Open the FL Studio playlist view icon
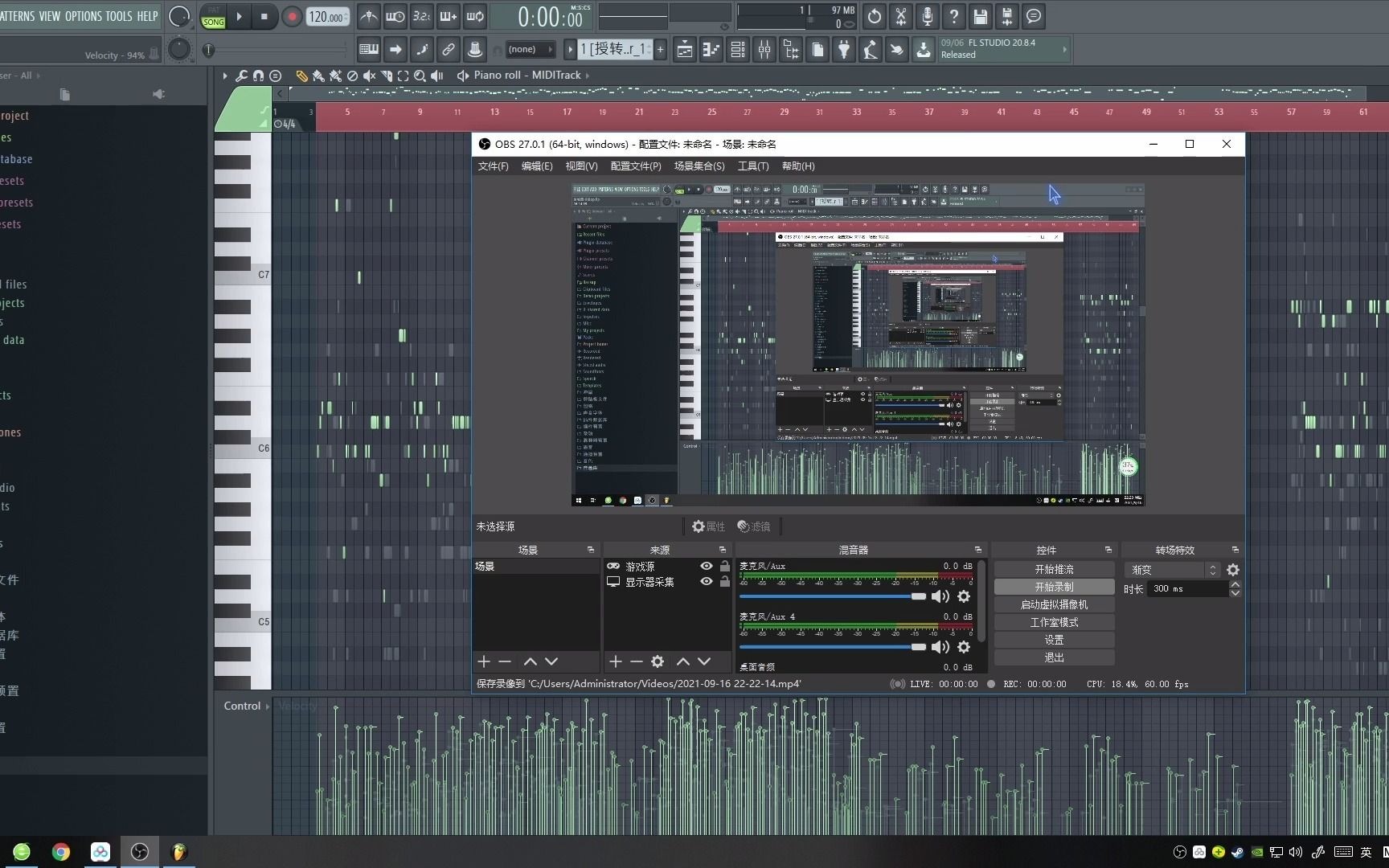1389x868 pixels. (684, 50)
